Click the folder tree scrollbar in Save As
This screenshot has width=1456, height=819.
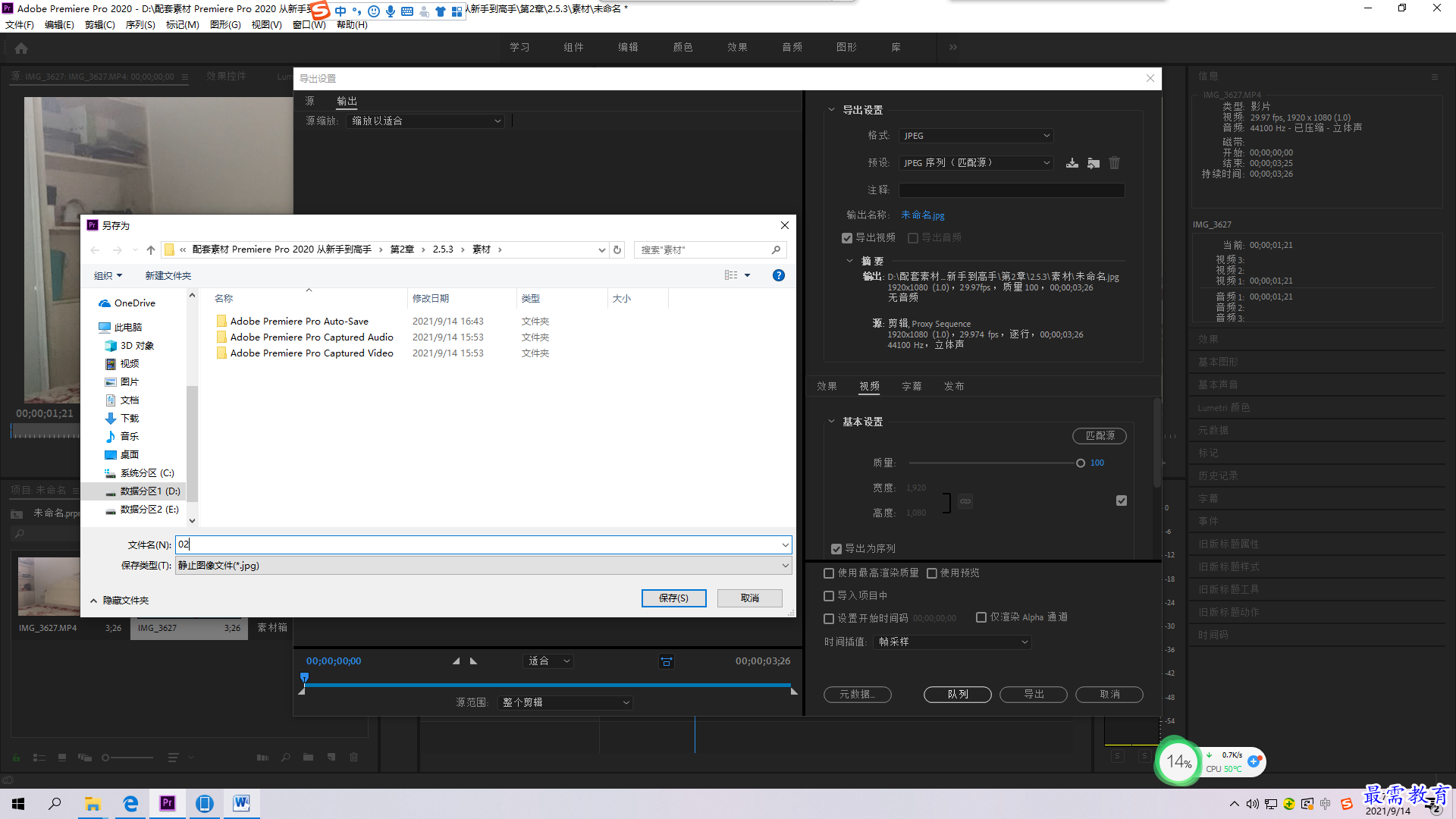point(192,444)
